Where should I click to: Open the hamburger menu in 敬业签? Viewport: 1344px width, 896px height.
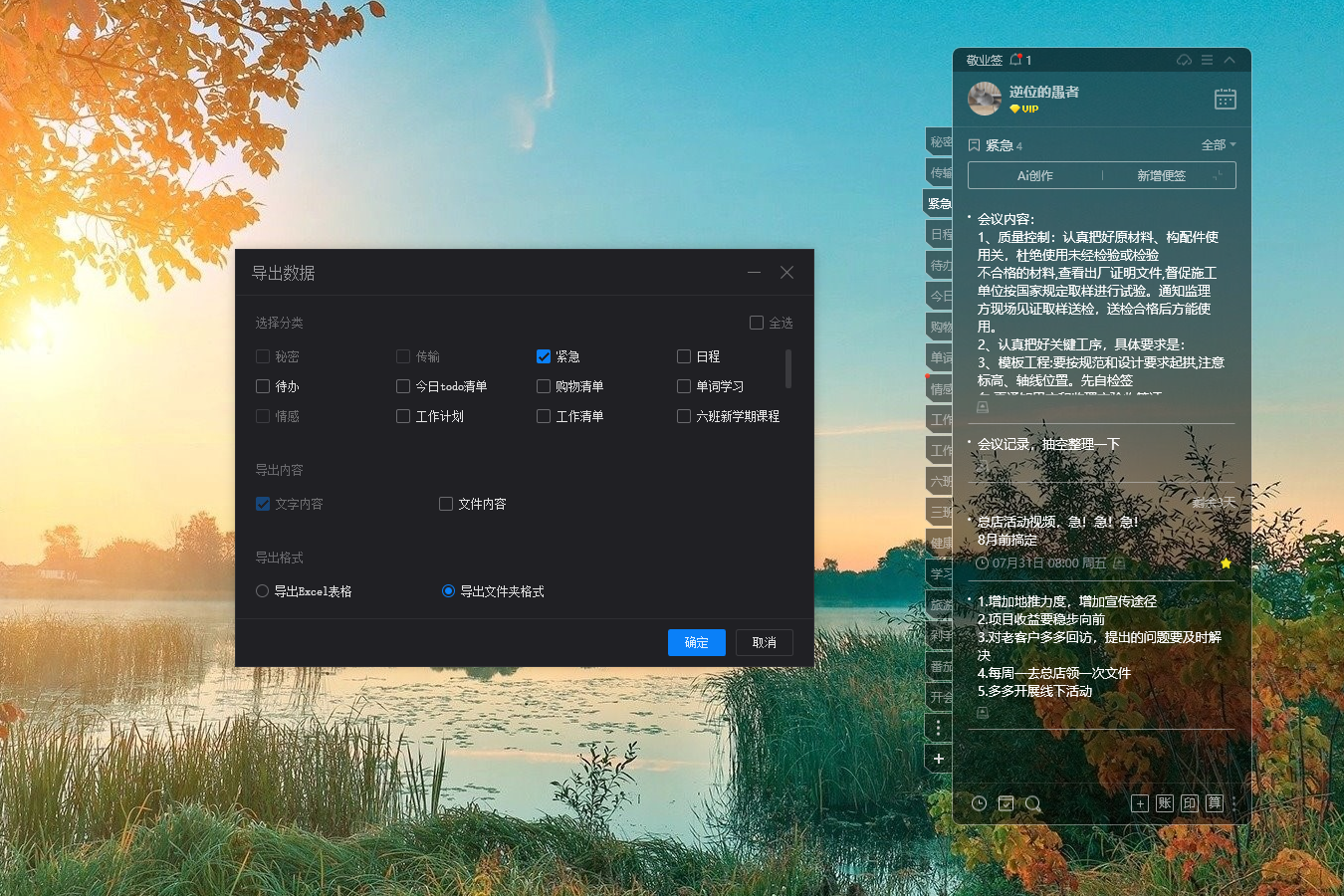pyautogui.click(x=1207, y=60)
